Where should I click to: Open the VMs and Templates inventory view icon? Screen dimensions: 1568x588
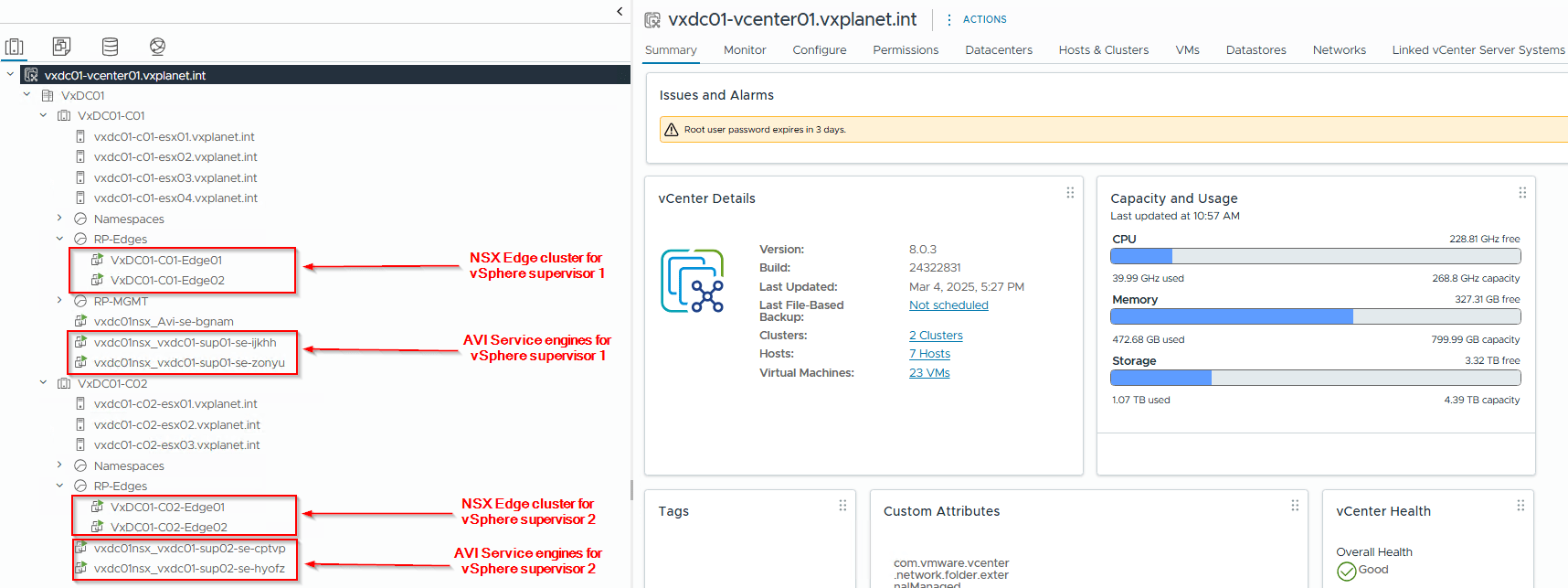tap(61, 46)
